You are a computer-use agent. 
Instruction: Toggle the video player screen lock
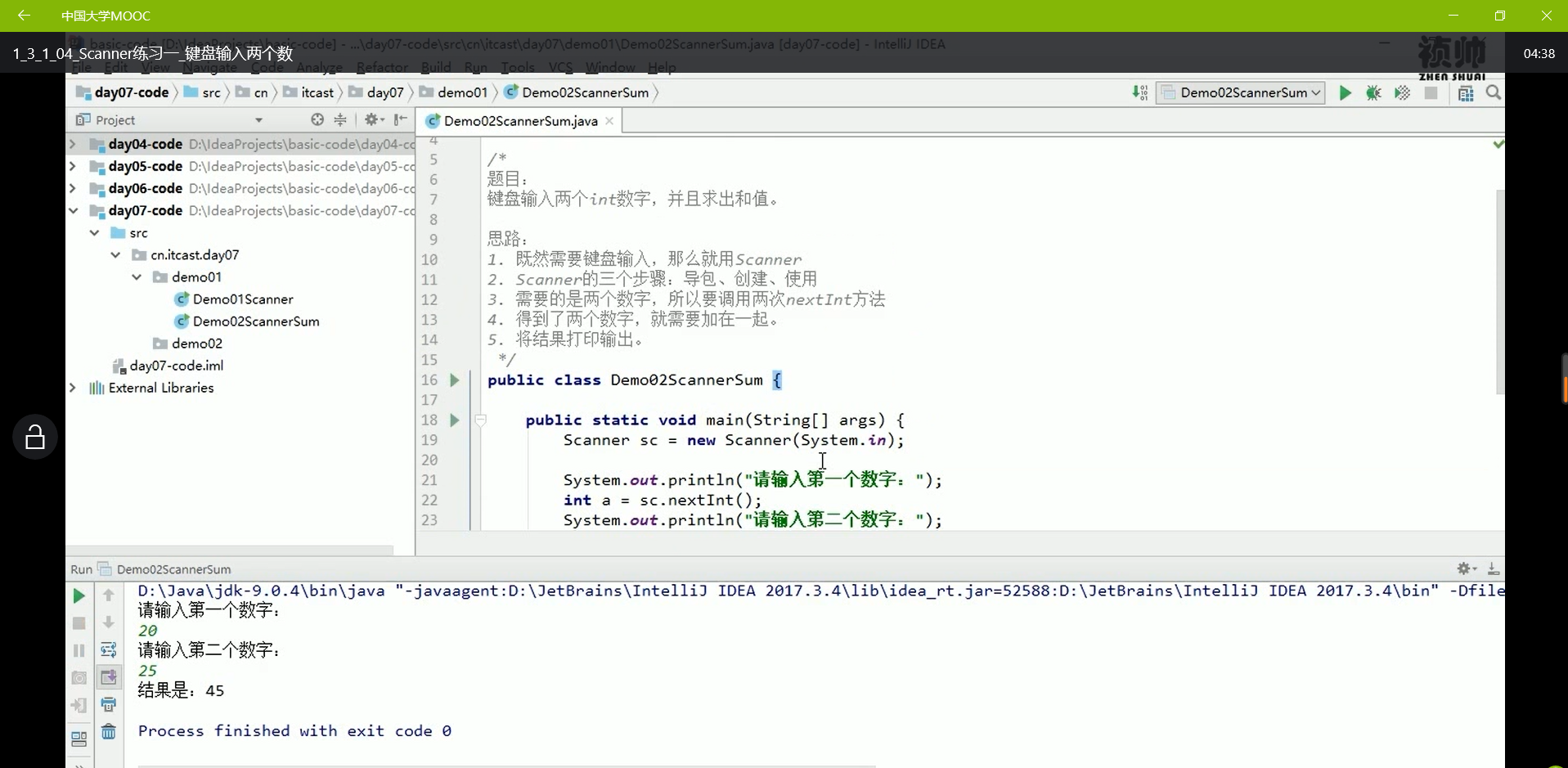(34, 437)
